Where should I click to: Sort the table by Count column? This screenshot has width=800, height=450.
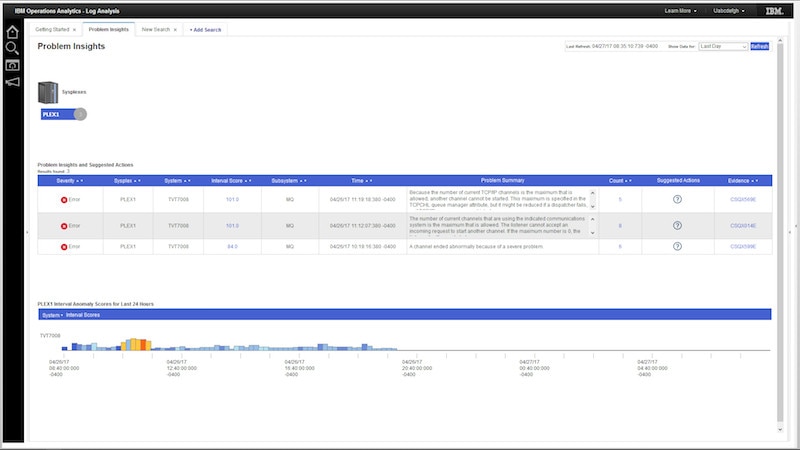pyautogui.click(x=620, y=181)
